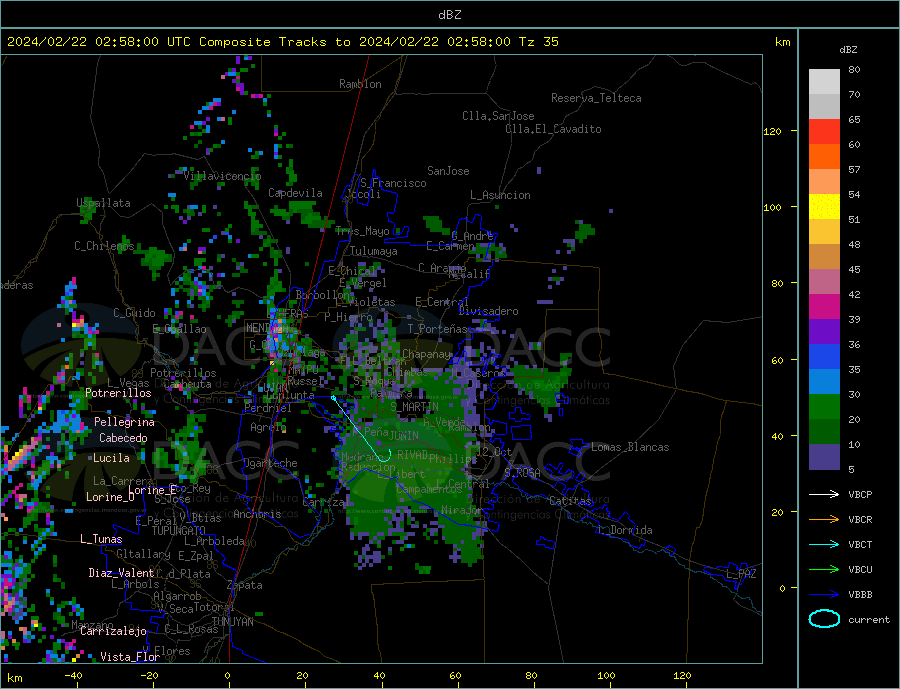Click the Clla.SanJose map label
This screenshot has width=900, height=689.
[498, 116]
